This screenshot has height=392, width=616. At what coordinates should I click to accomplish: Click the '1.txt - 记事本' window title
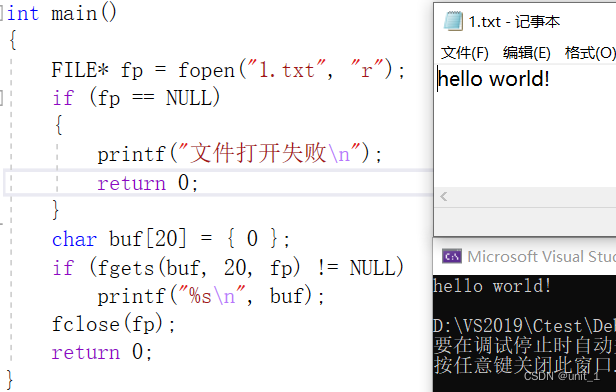point(514,22)
